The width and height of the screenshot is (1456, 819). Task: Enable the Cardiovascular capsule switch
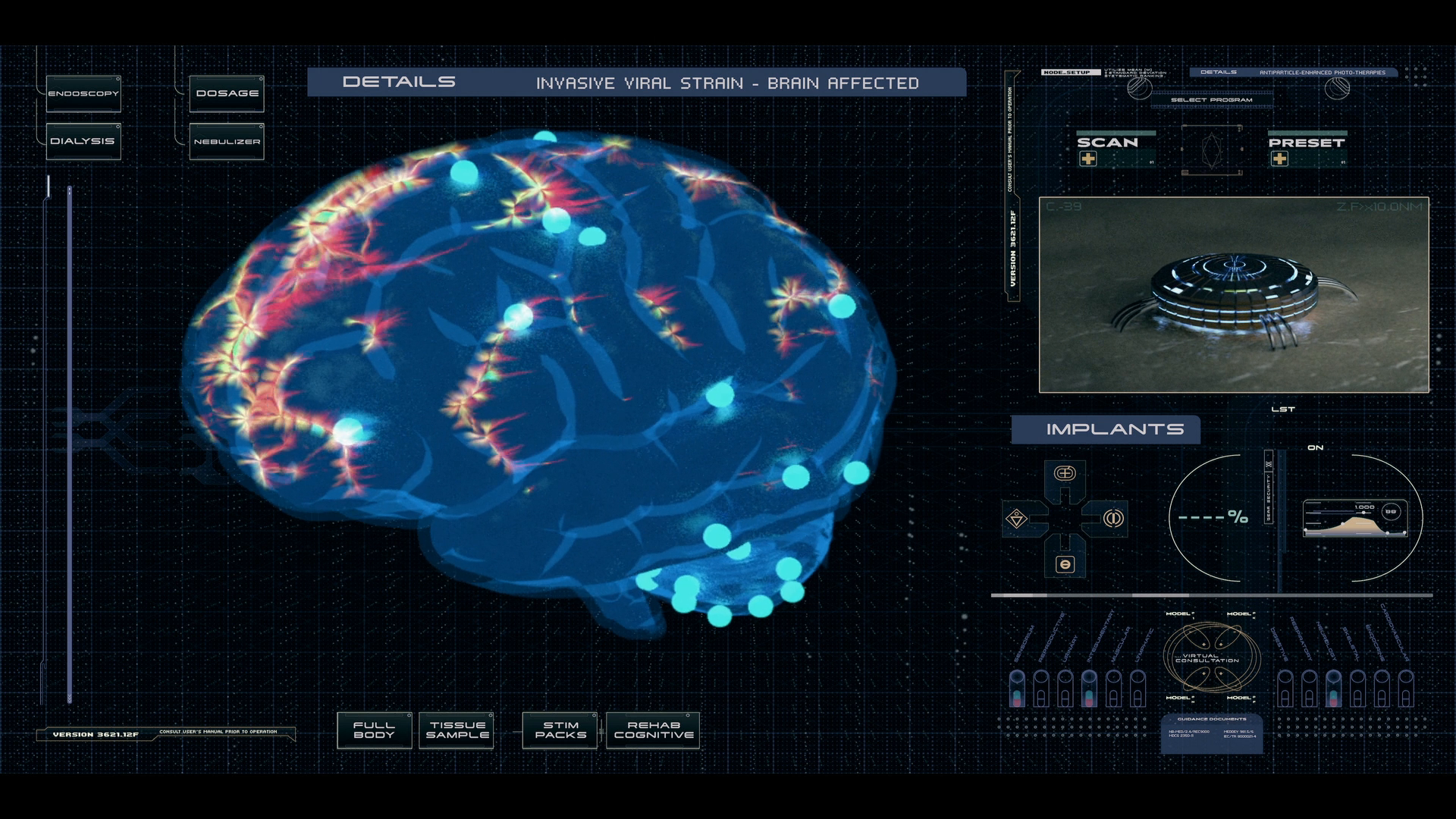tap(1405, 687)
